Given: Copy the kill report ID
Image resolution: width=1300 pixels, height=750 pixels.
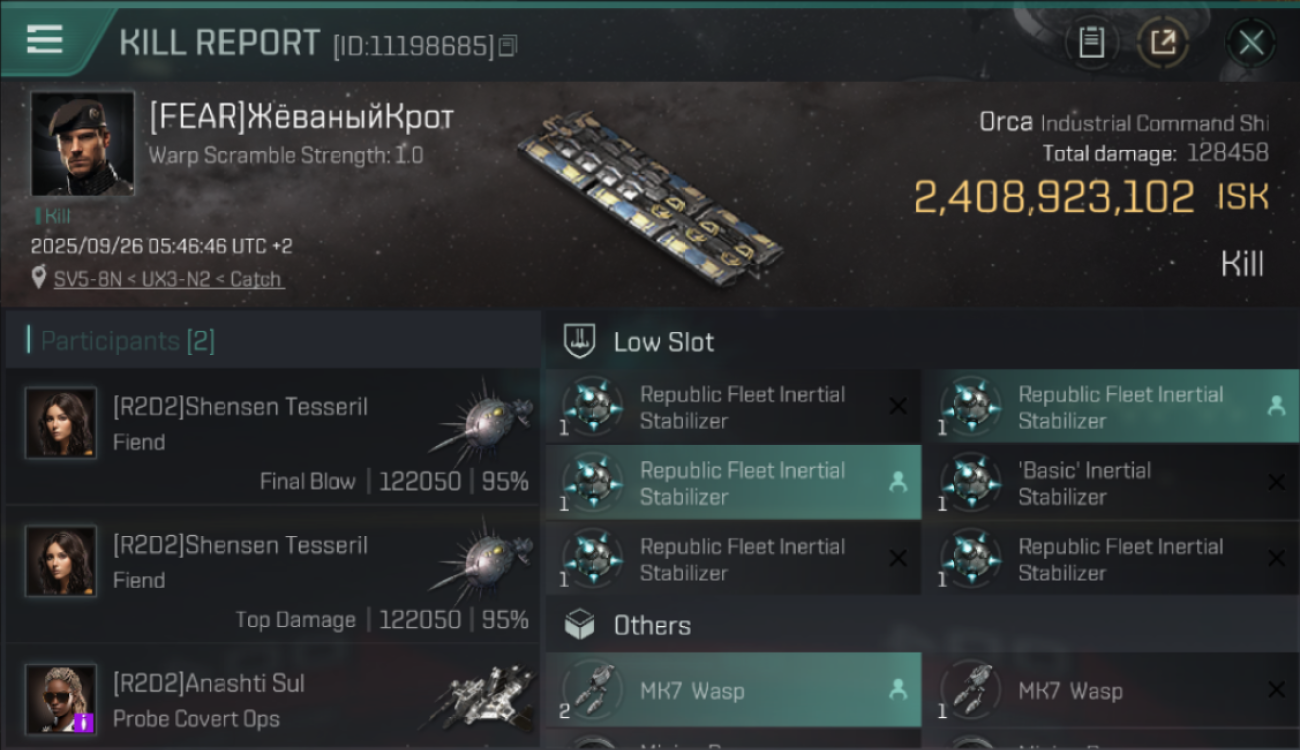Looking at the screenshot, I should point(508,45).
